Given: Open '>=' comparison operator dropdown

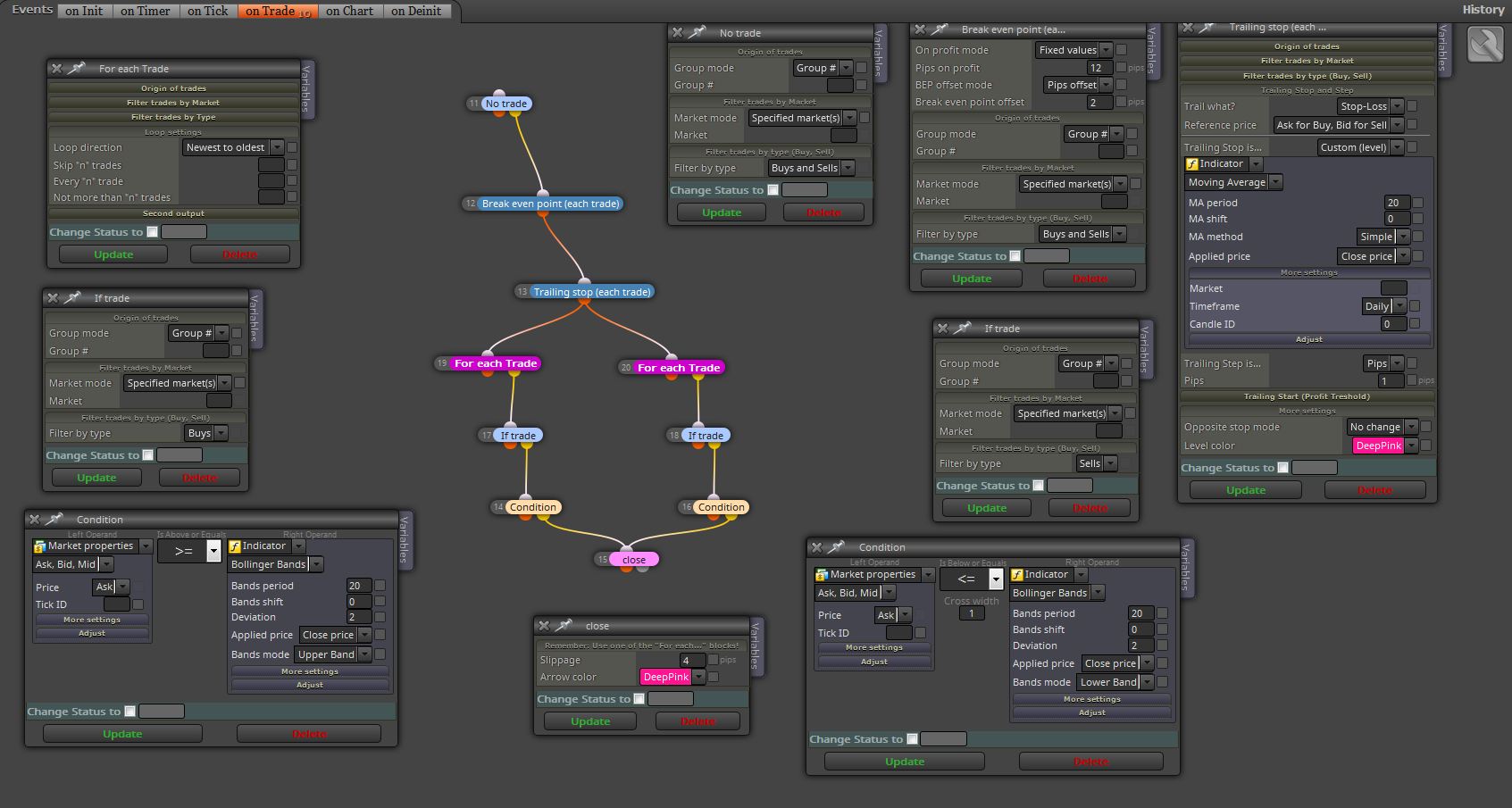Looking at the screenshot, I should pyautogui.click(x=188, y=552).
